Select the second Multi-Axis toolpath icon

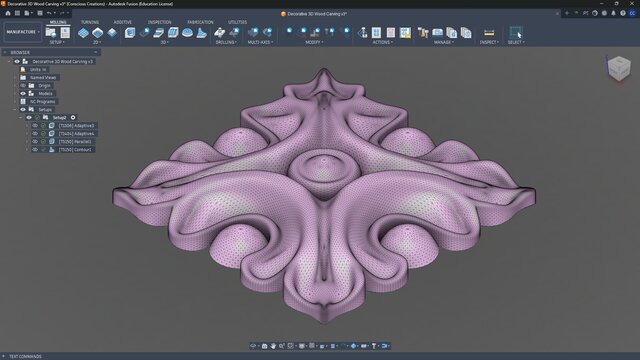pos(267,33)
